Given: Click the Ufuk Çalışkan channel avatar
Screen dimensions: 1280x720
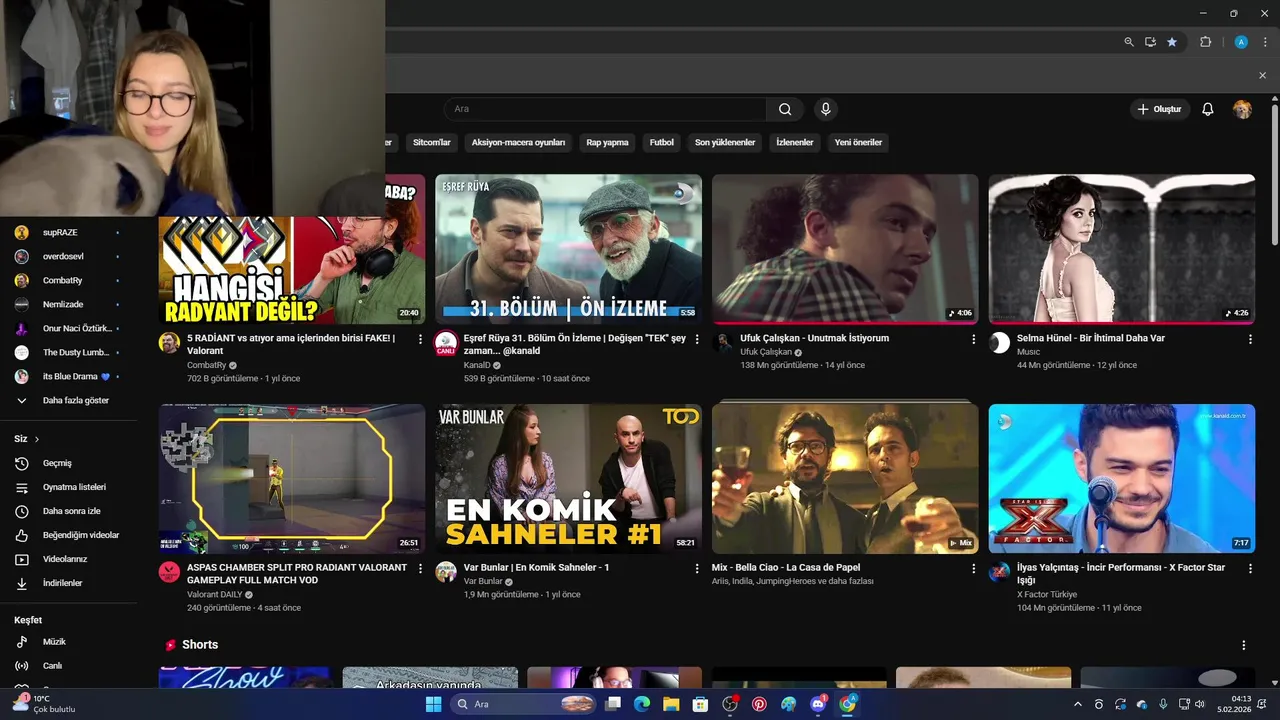Looking at the screenshot, I should pos(723,343).
